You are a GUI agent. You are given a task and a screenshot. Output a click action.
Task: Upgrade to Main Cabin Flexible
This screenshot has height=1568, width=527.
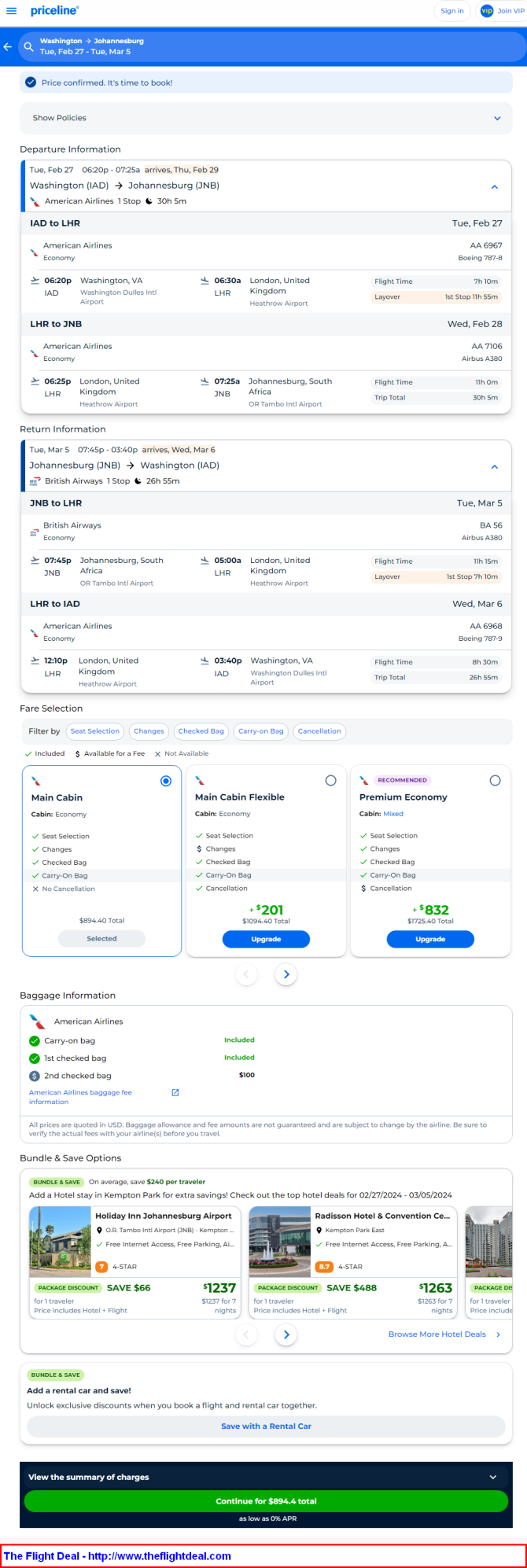(x=266, y=939)
